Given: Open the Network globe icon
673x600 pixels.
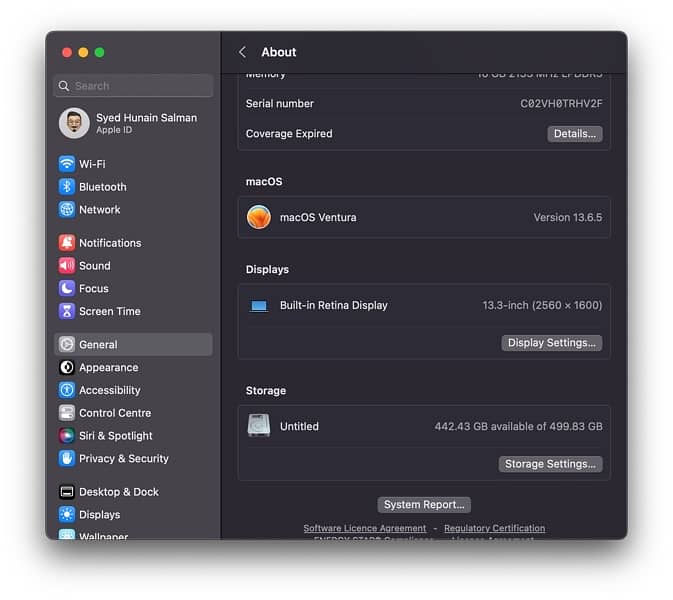Looking at the screenshot, I should (67, 210).
